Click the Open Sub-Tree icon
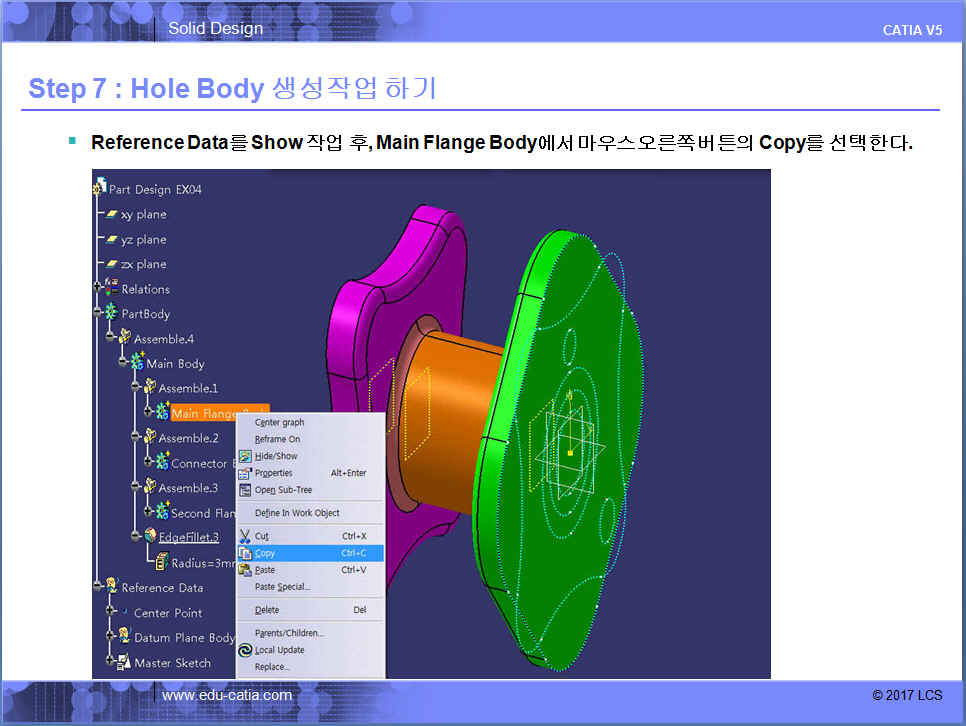 pyautogui.click(x=245, y=490)
